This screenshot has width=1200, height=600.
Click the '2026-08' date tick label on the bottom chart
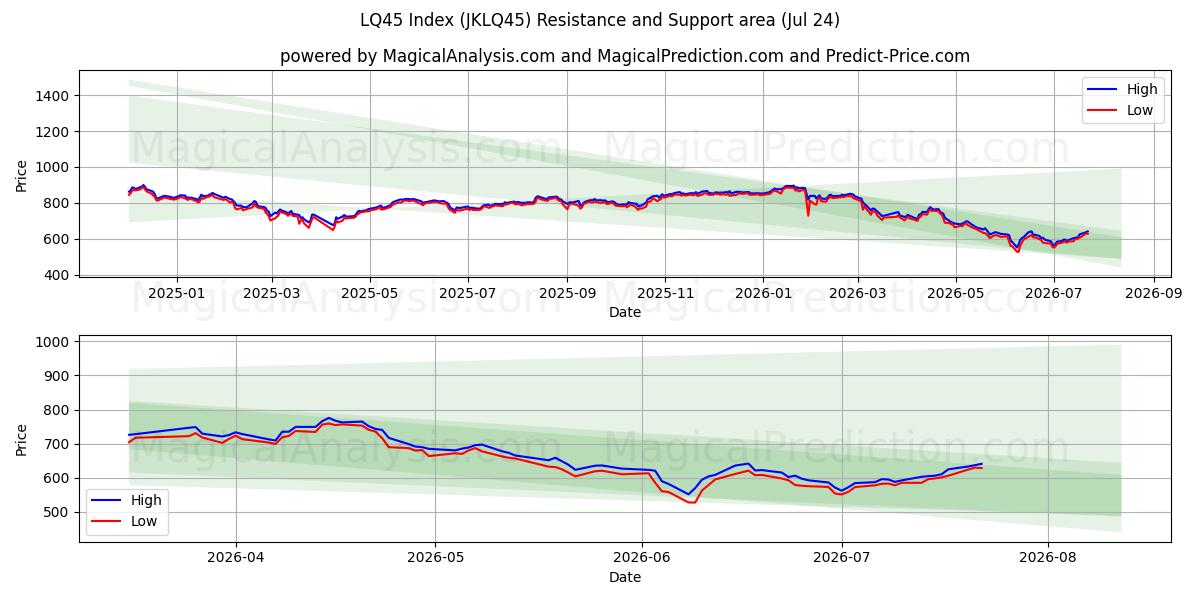coord(1048,560)
